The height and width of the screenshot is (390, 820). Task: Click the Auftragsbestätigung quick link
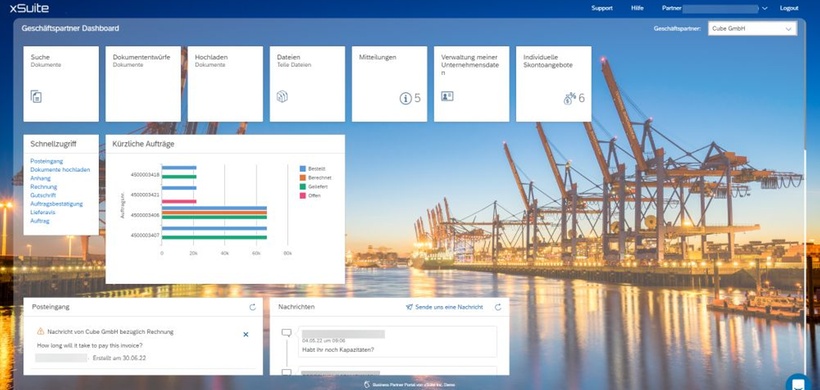(x=56, y=204)
